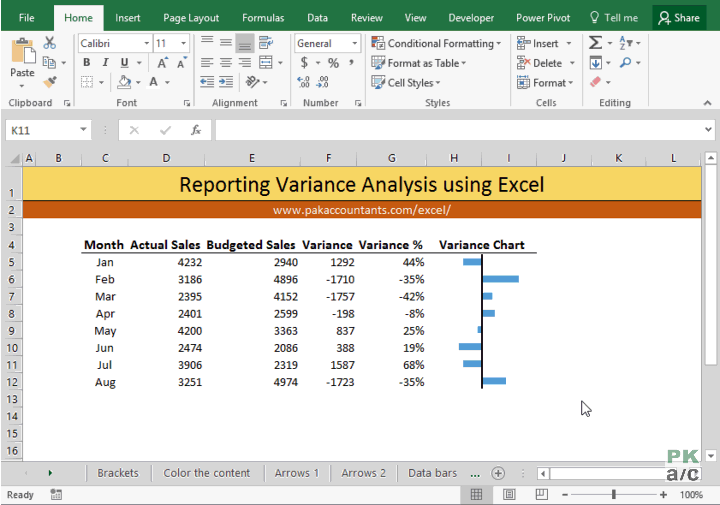Viewport: 720px width, 505px height.
Task: Expand the formula bar chevron
Action: pos(708,130)
